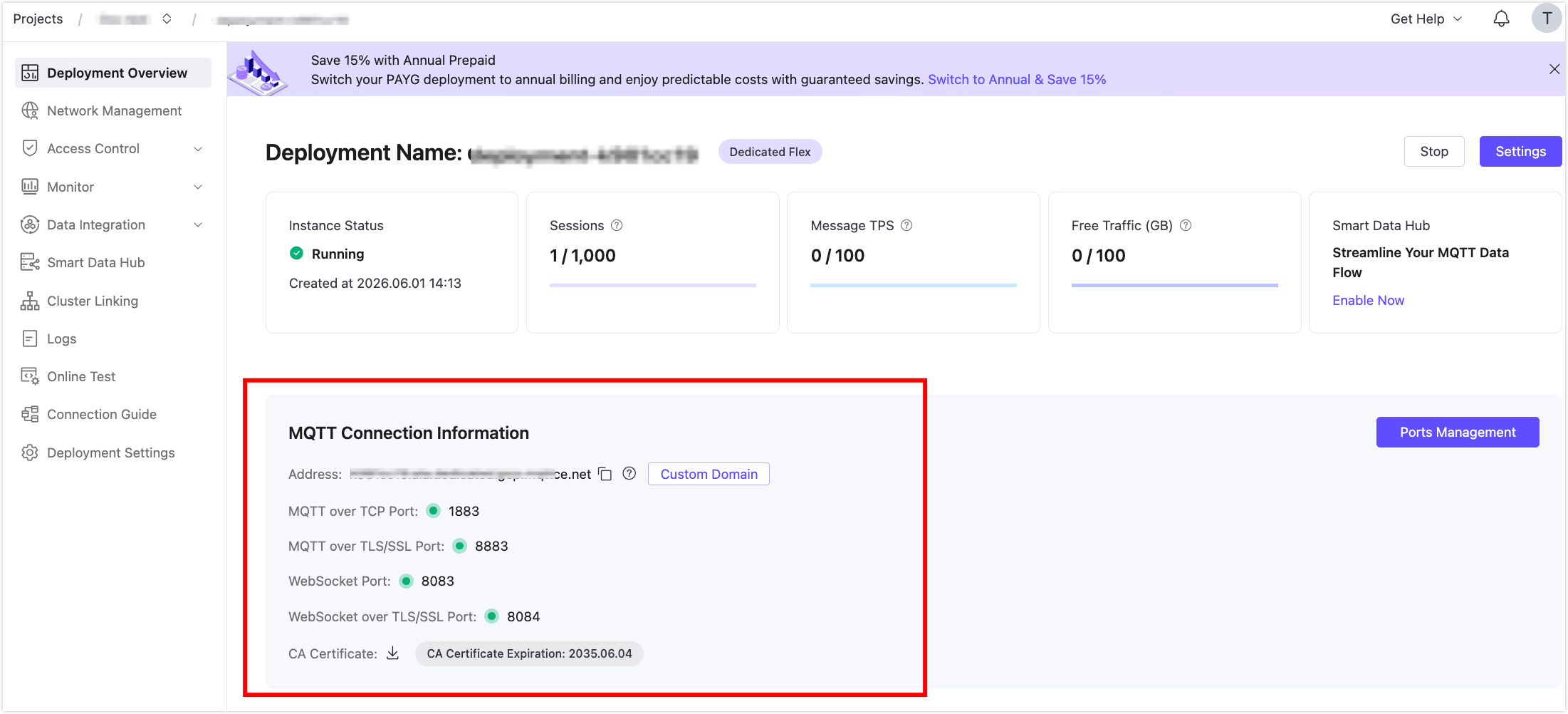Expand the Access Control submenu chevron

click(x=198, y=149)
